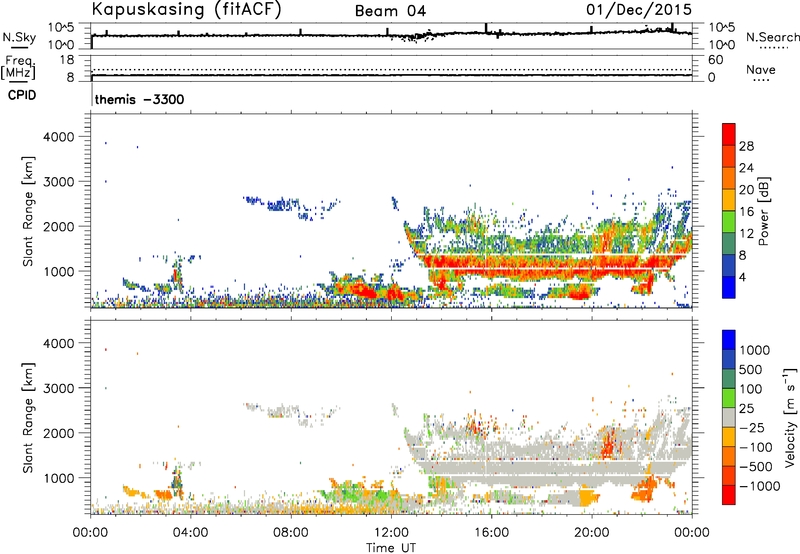800x554 pixels.
Task: Select the Velocity [m s⁻¹] color bar title
Action: tap(790, 417)
